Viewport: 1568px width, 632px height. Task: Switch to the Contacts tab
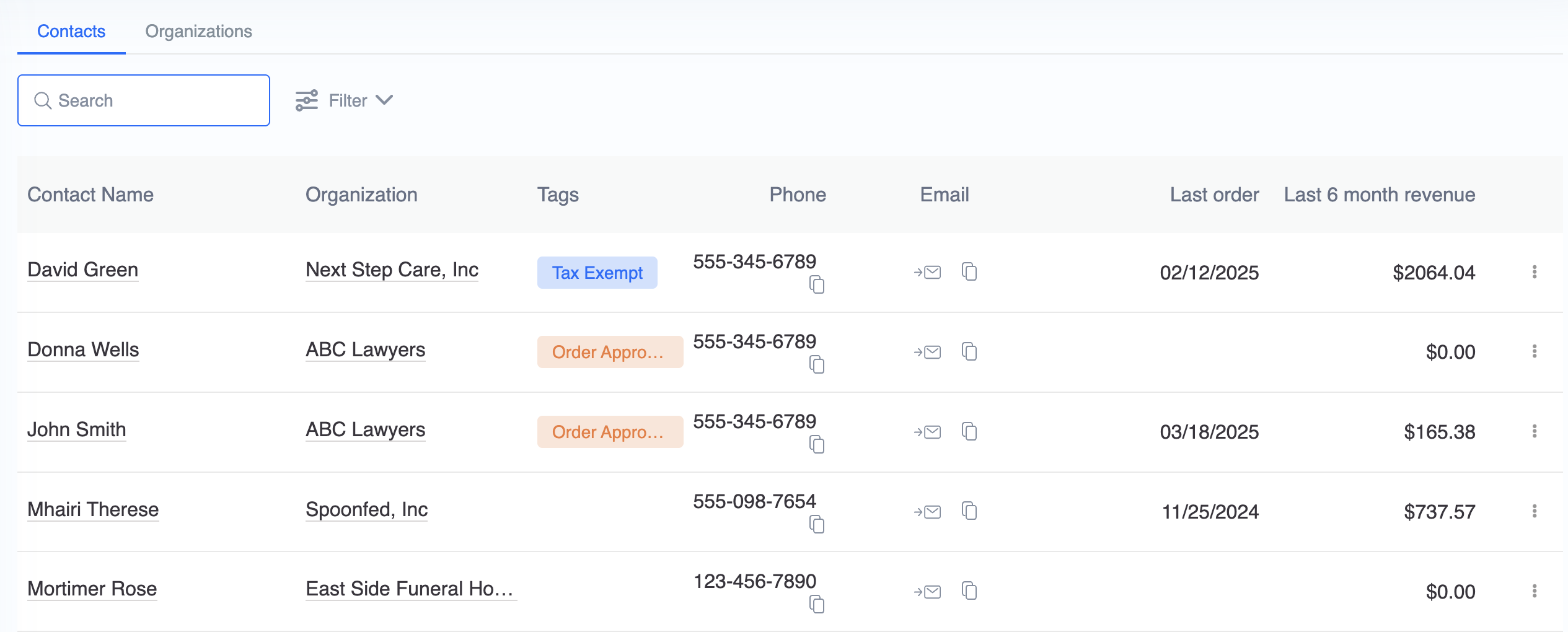coord(71,31)
